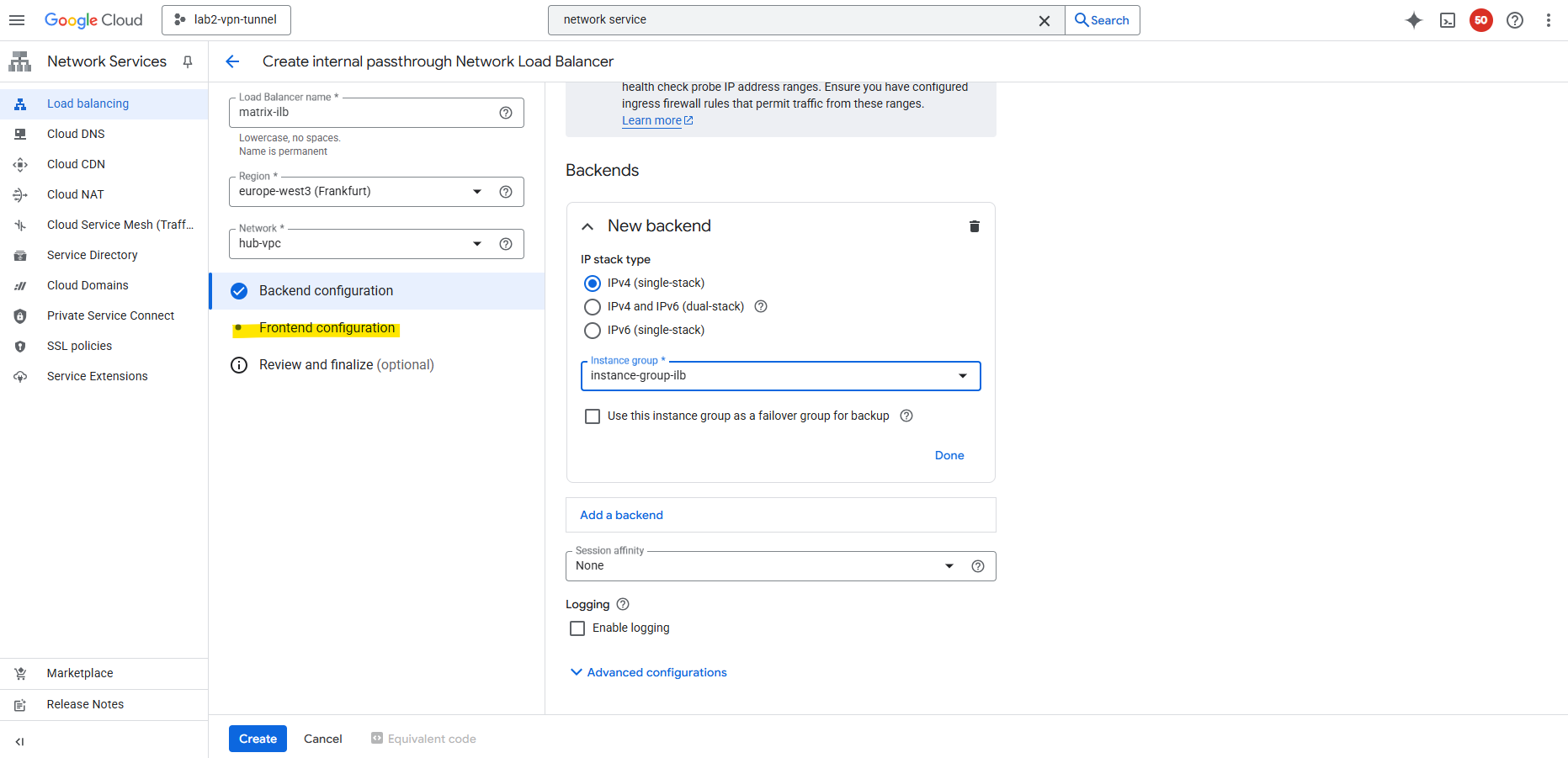Collapse the left sidebar panel

click(x=20, y=741)
